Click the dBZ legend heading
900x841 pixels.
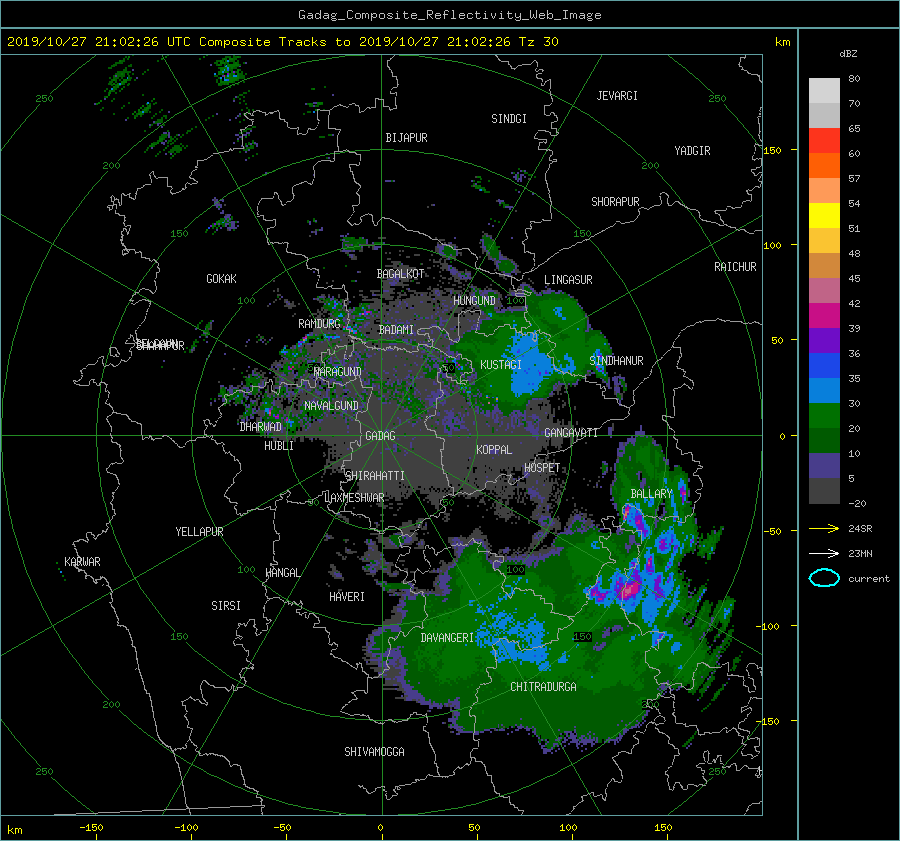point(848,53)
